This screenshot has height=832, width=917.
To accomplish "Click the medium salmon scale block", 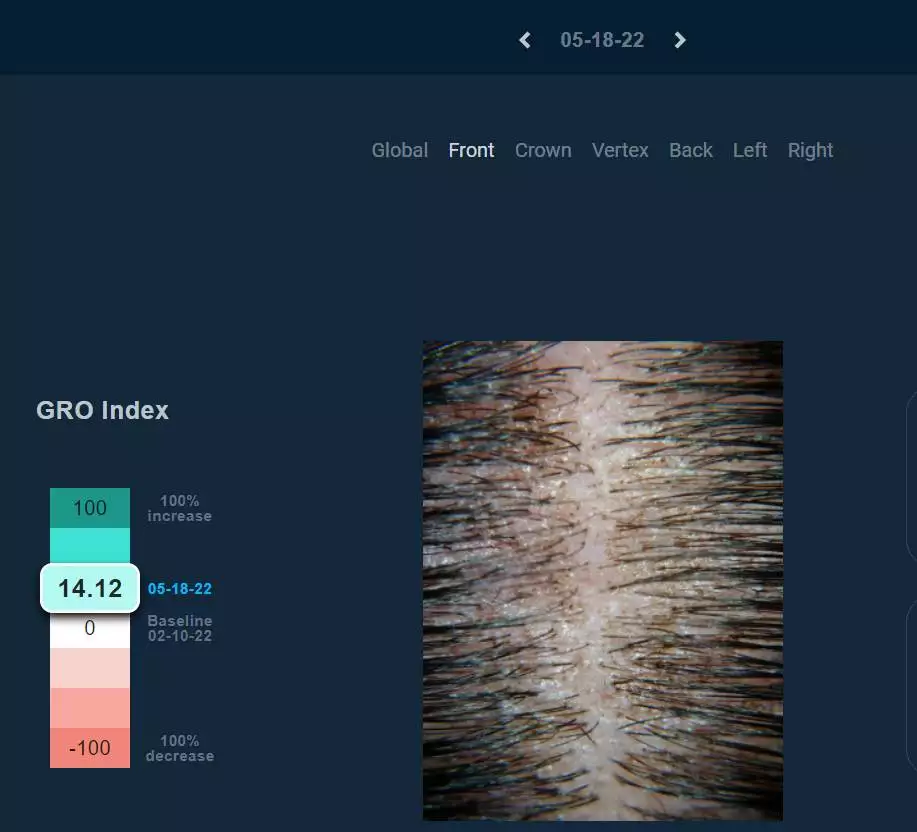I will (90, 708).
